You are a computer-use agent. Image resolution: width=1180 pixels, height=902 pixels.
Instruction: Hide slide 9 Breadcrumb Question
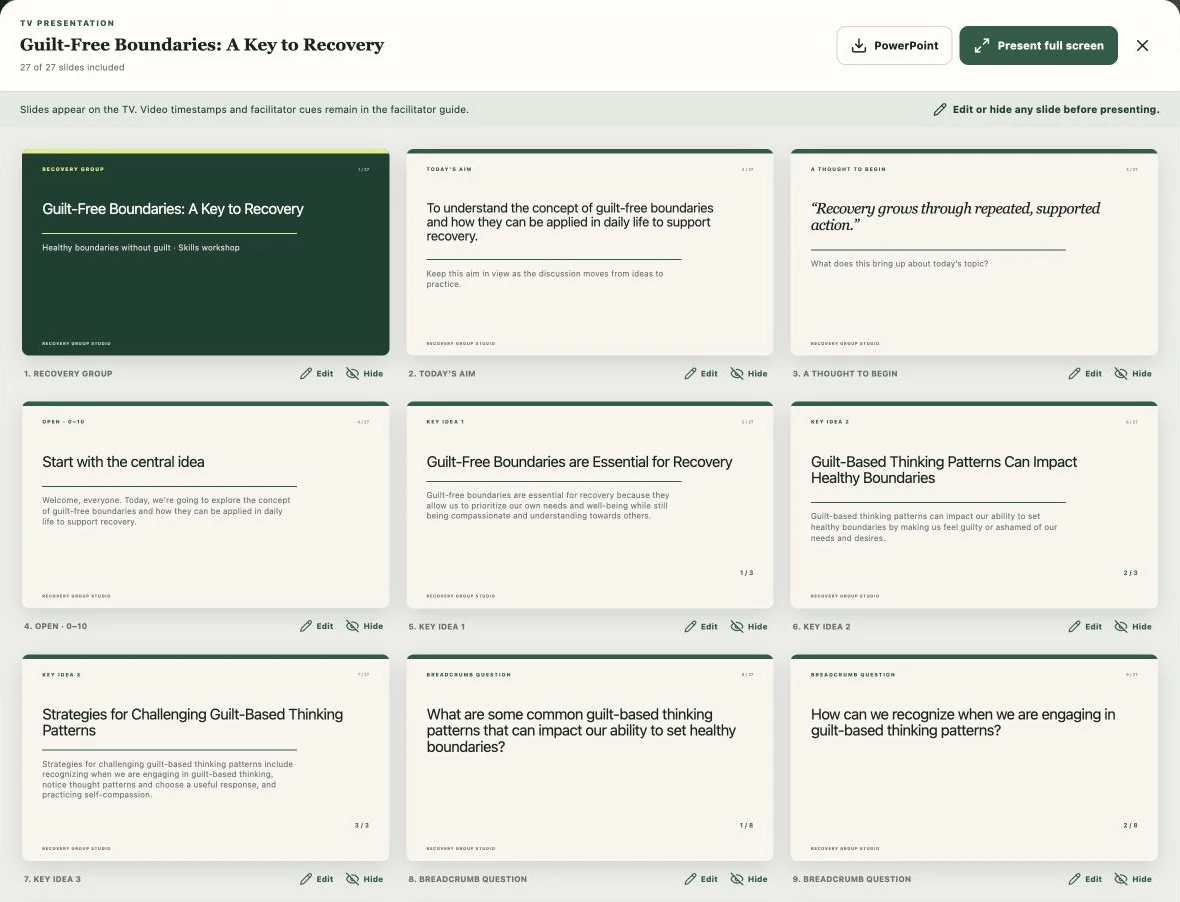tap(1133, 879)
